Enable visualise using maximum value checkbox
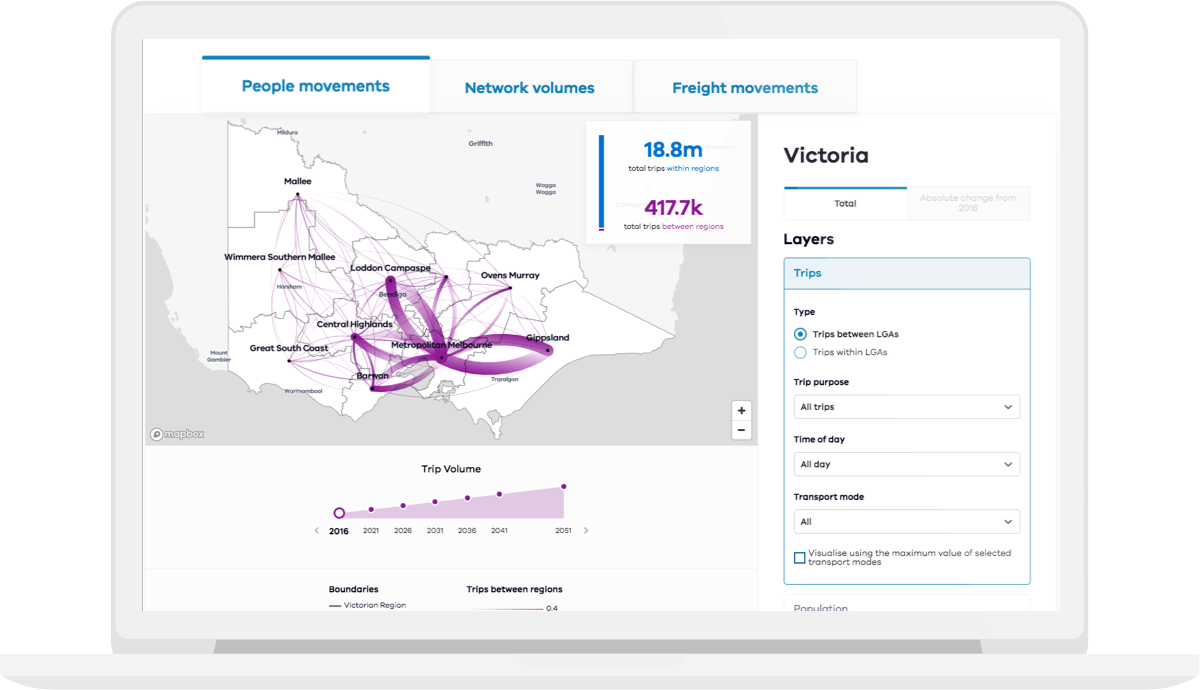The width and height of the screenshot is (1200, 690). click(800, 558)
